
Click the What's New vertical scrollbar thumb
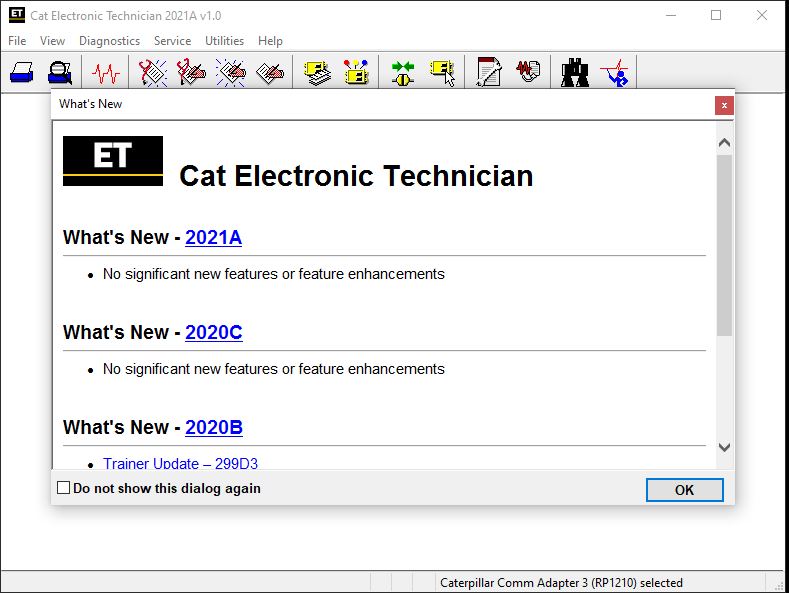pos(724,245)
